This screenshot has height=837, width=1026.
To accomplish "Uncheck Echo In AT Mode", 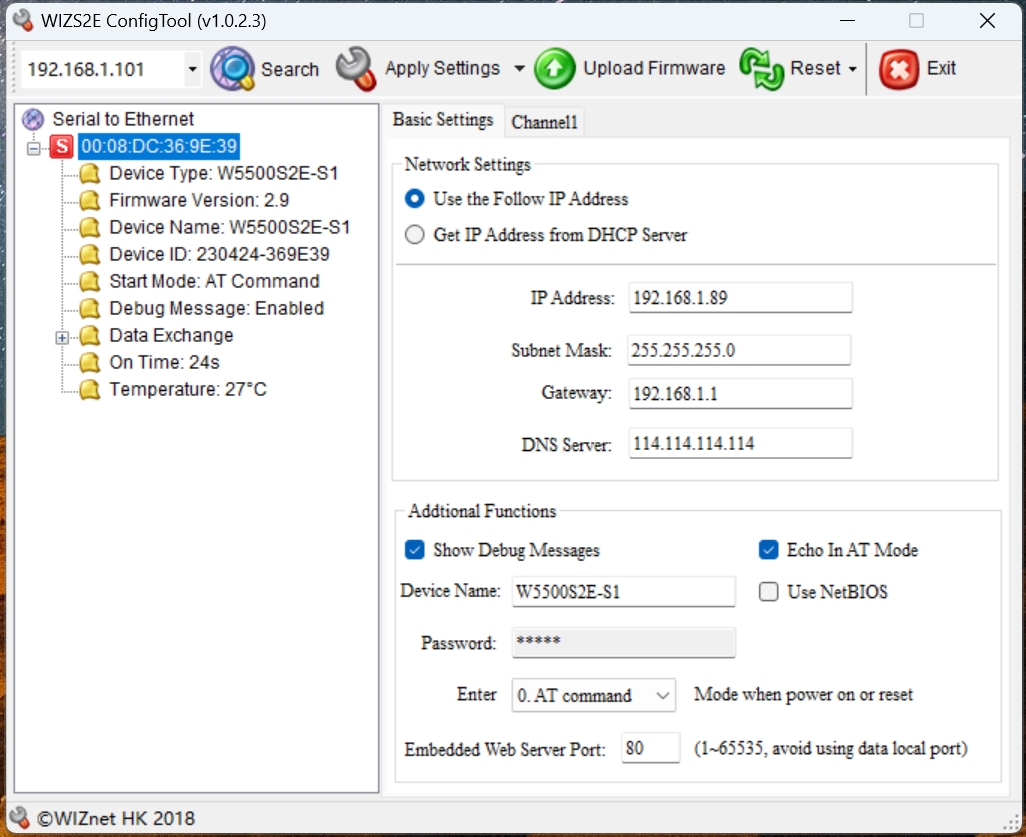I will [x=768, y=550].
